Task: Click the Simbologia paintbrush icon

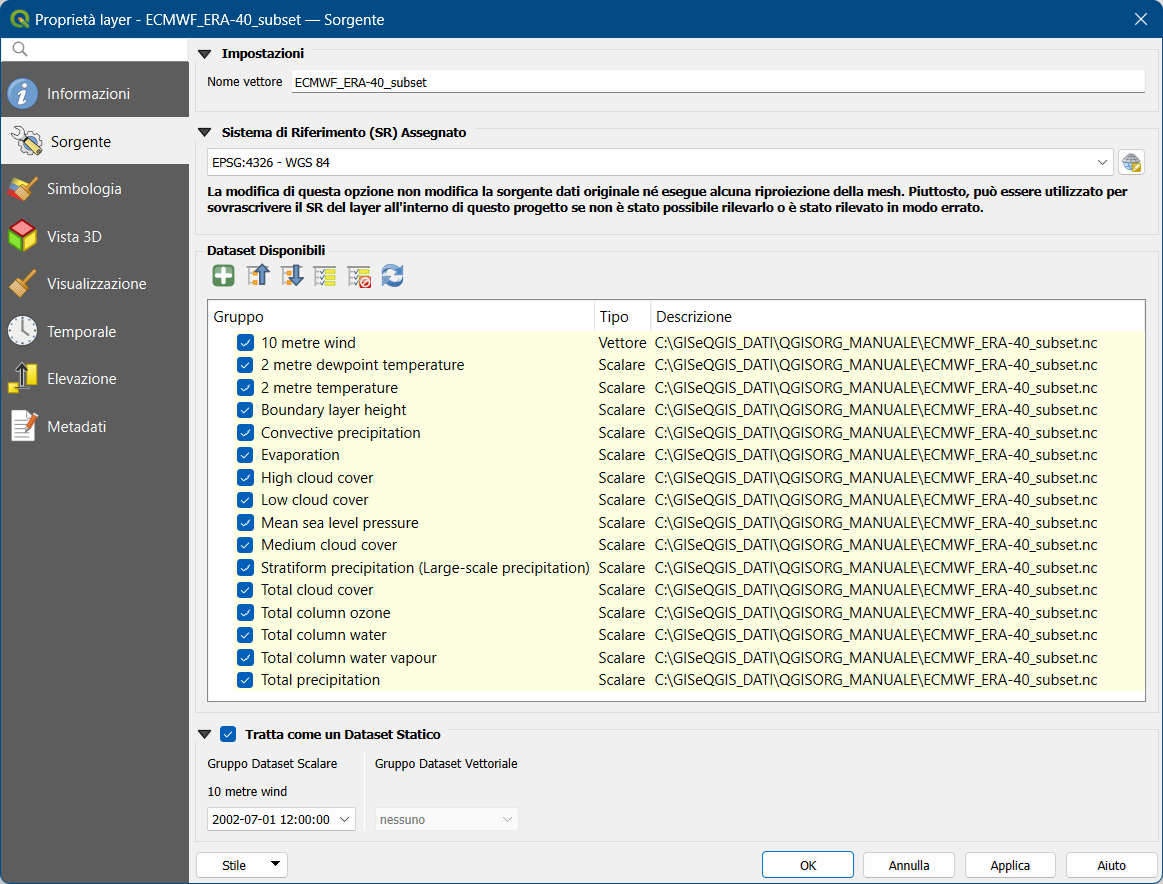Action: [x=22, y=188]
